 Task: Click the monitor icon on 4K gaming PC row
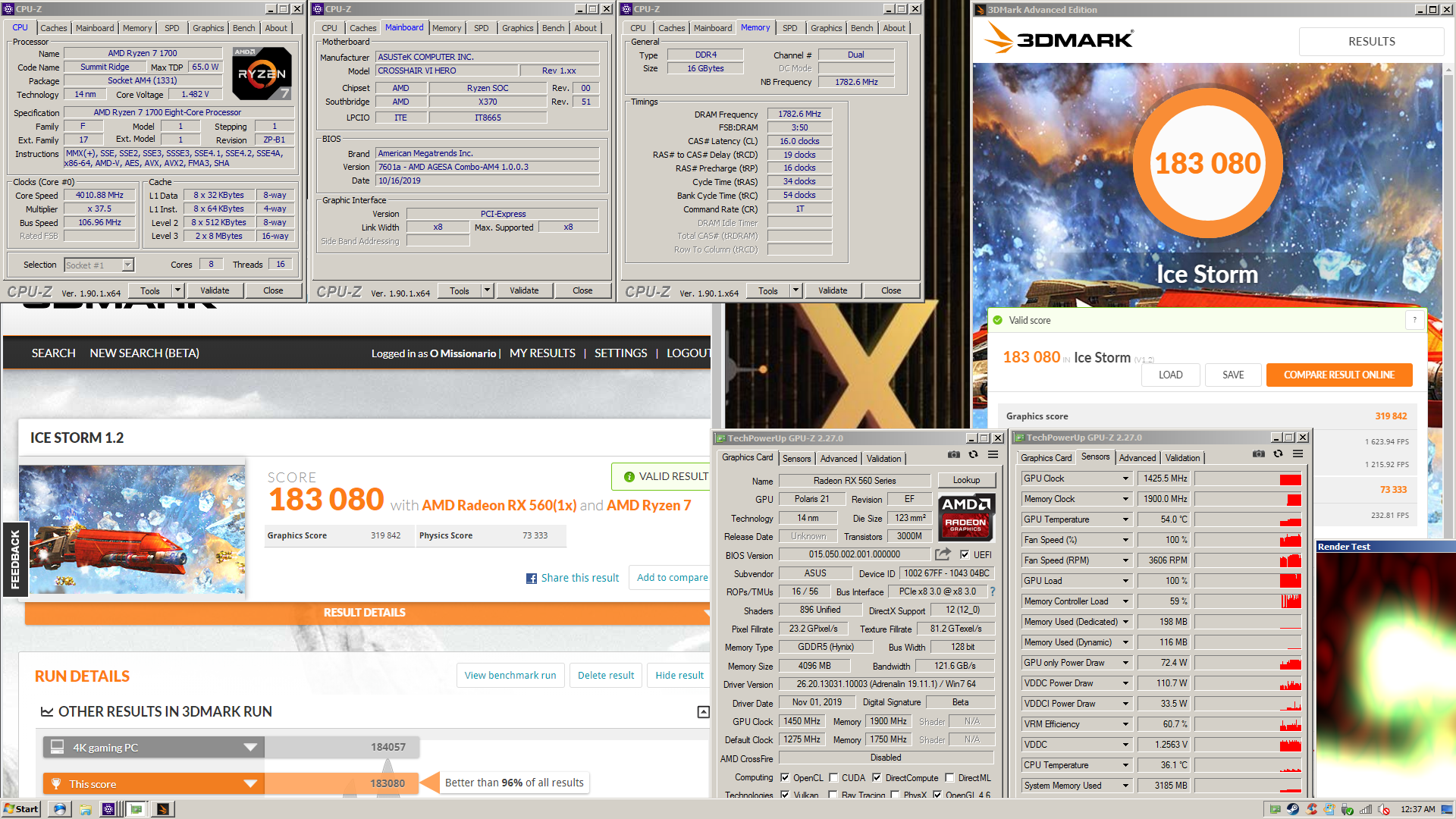tap(57, 747)
